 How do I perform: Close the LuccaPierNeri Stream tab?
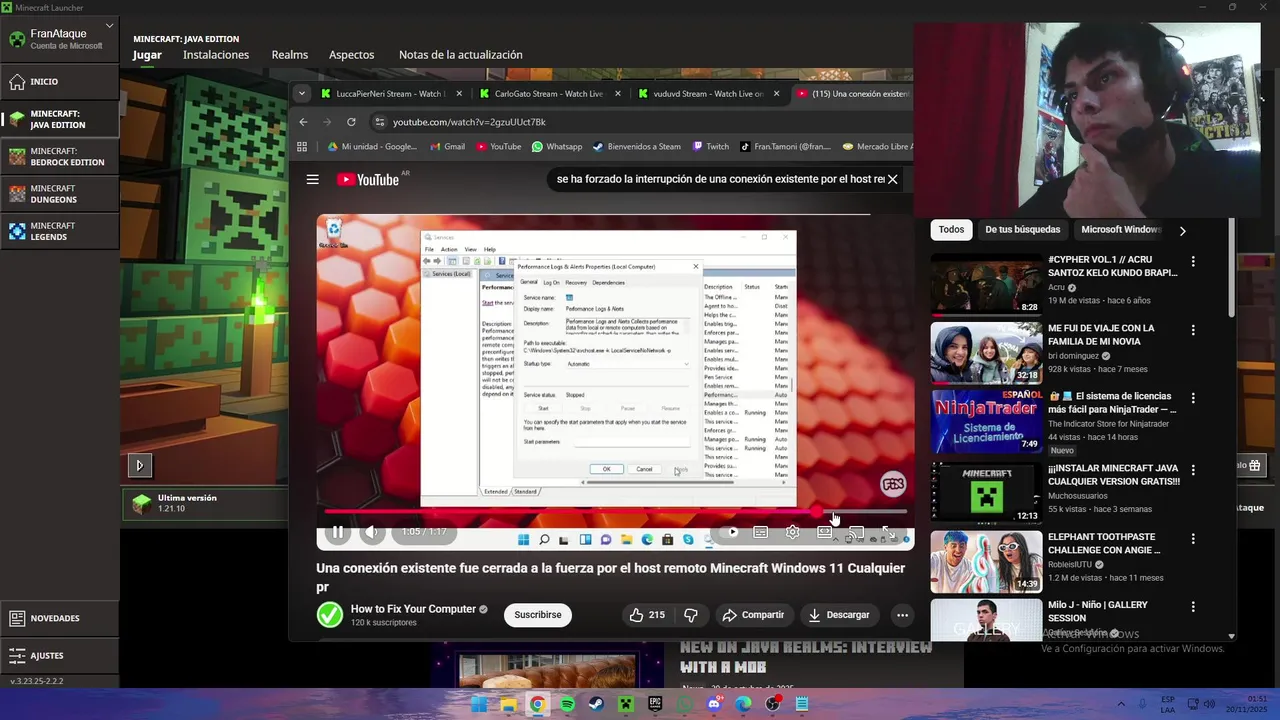tap(459, 93)
